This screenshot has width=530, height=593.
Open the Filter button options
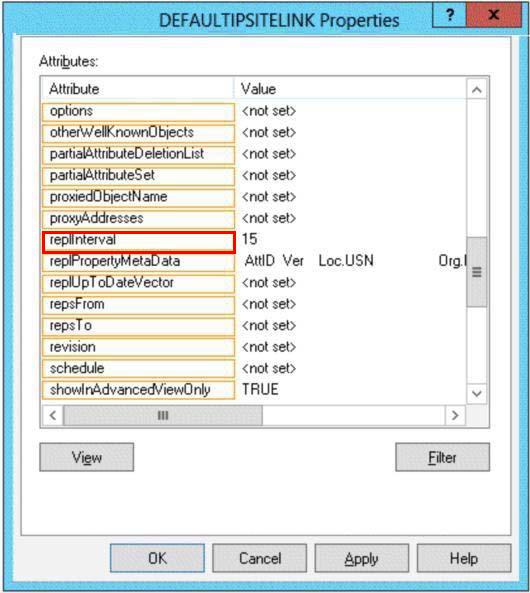tap(442, 457)
